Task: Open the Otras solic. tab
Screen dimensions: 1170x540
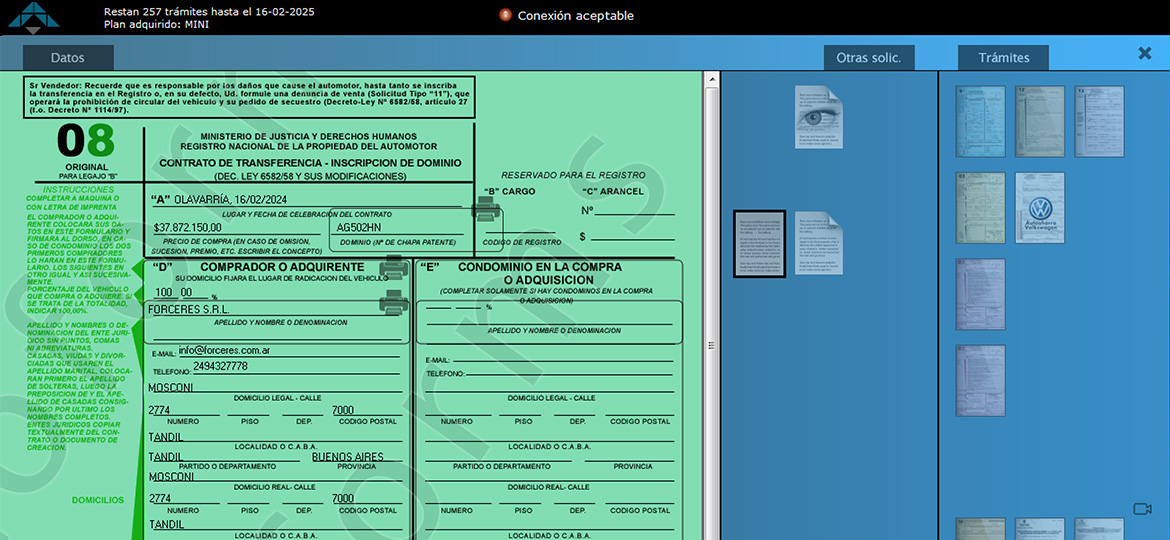Action: [868, 58]
